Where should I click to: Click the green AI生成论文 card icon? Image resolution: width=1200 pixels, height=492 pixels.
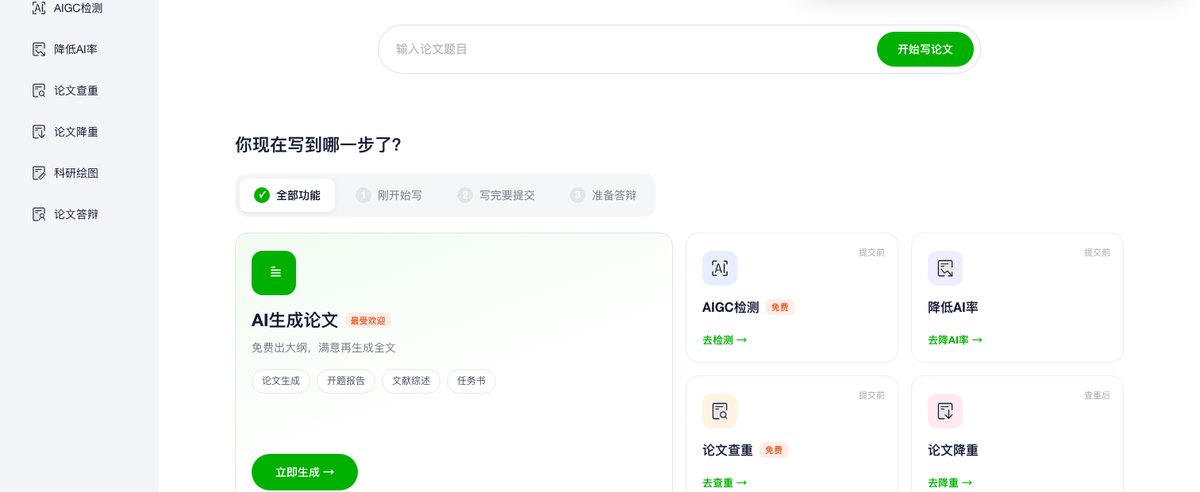coord(274,273)
